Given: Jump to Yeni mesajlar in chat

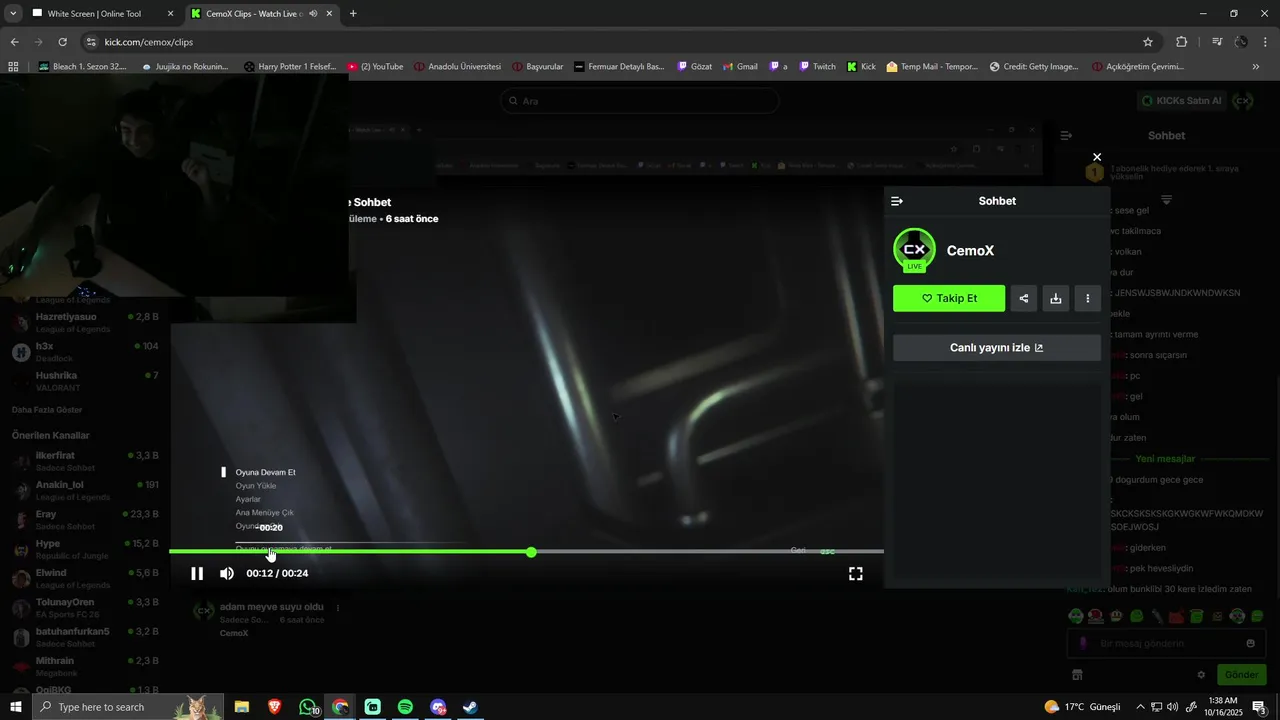Looking at the screenshot, I should [1165, 459].
